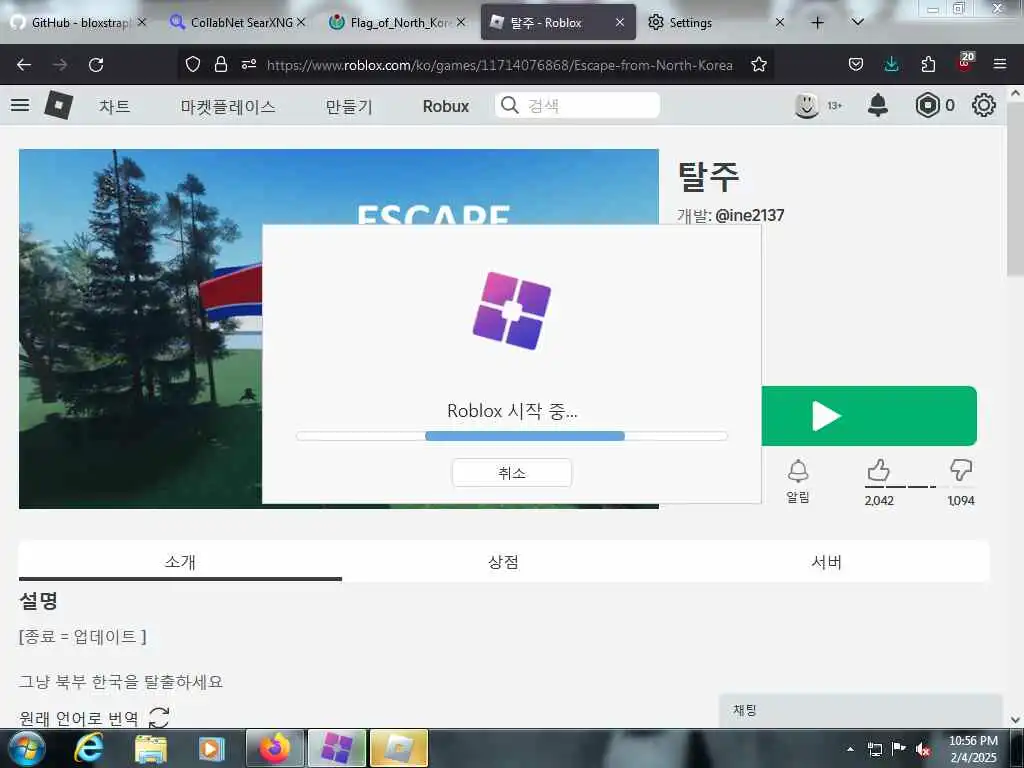Open Windows Explorer folder in taskbar

150,748
